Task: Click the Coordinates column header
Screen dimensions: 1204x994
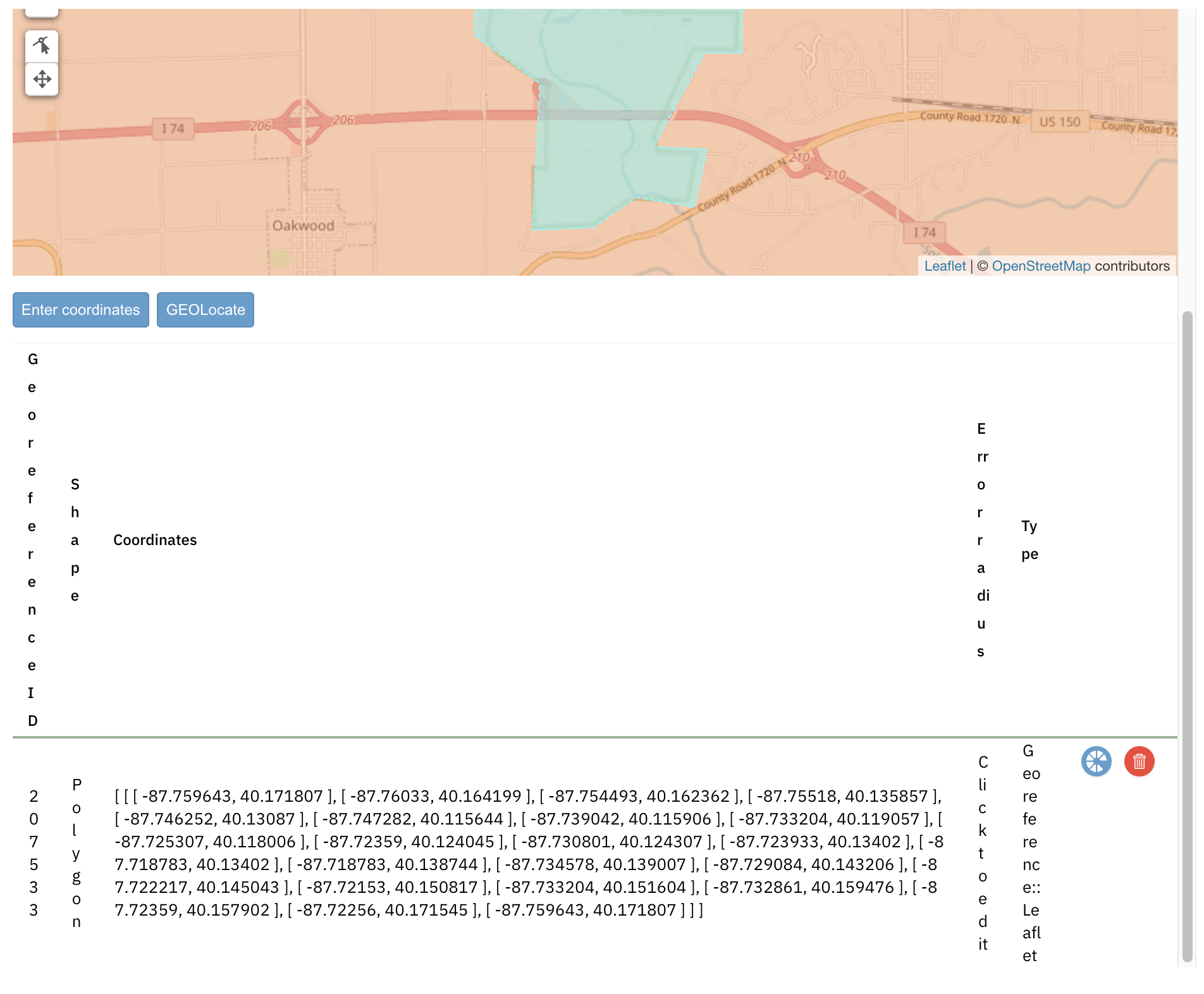Action: coord(155,539)
